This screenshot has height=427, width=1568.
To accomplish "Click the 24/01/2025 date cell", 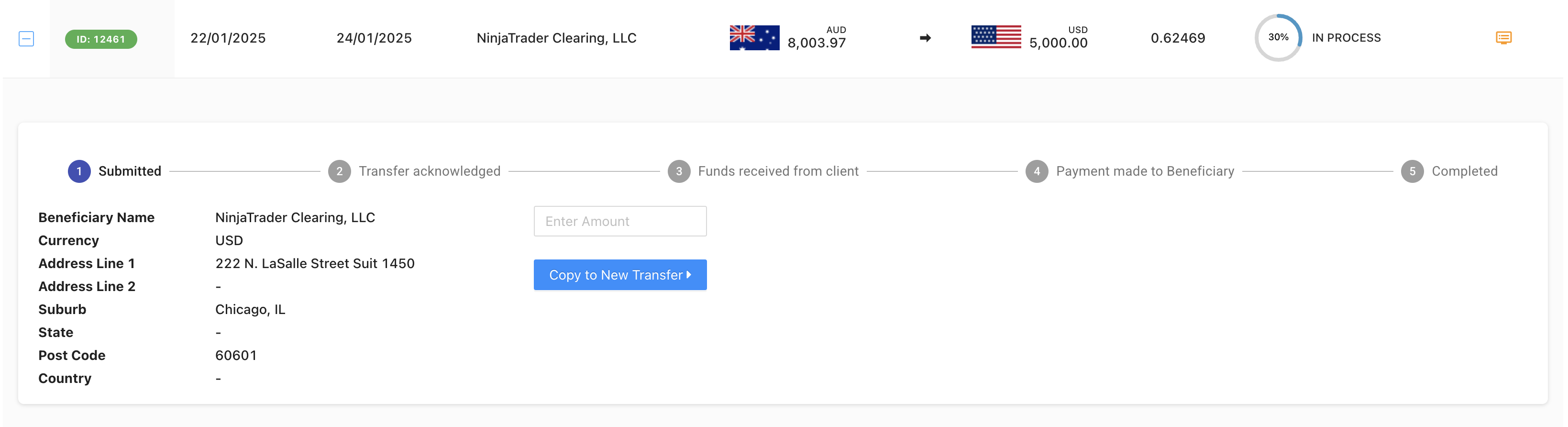I will pyautogui.click(x=374, y=38).
